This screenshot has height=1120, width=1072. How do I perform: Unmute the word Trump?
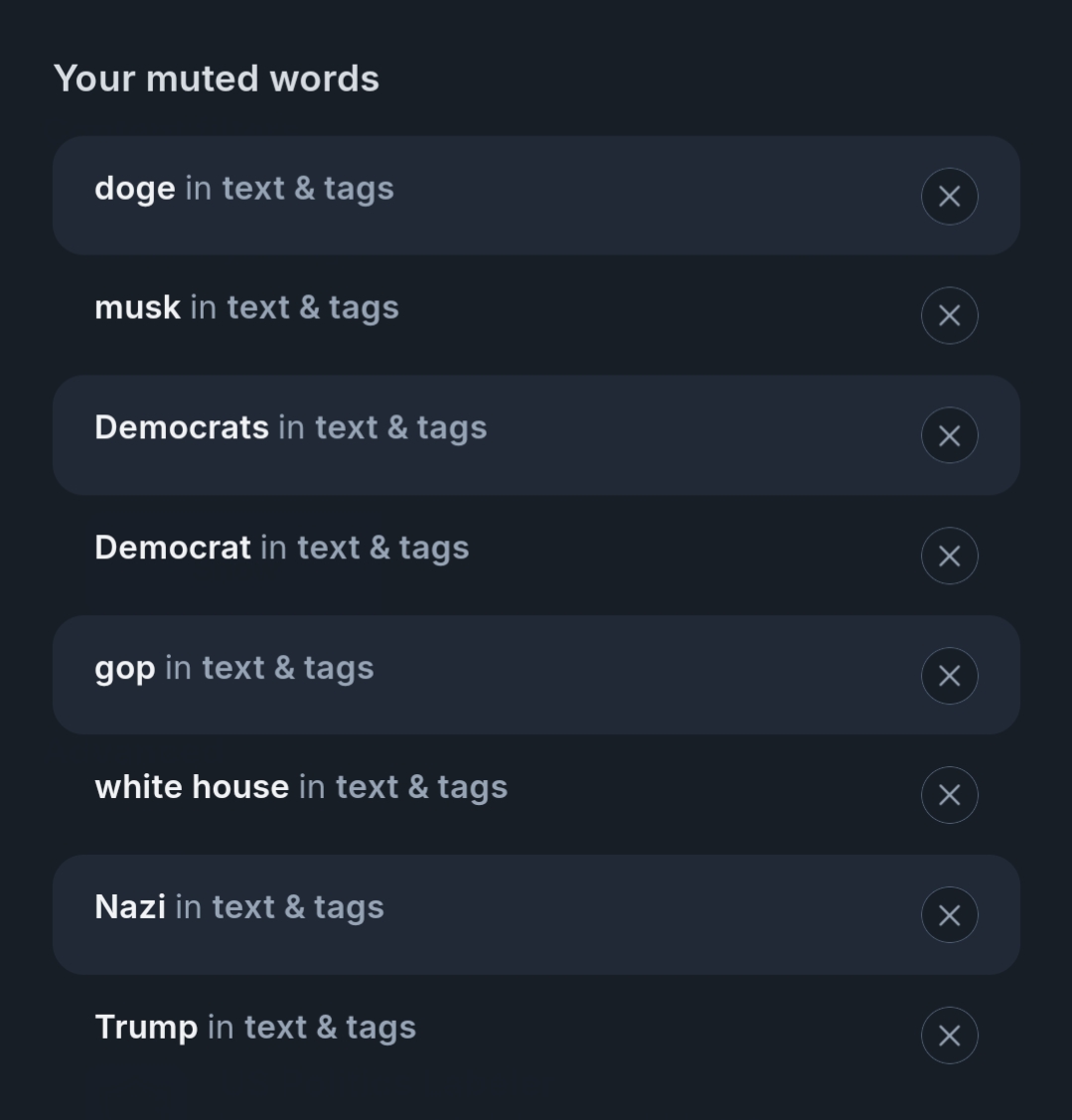pos(949,1036)
